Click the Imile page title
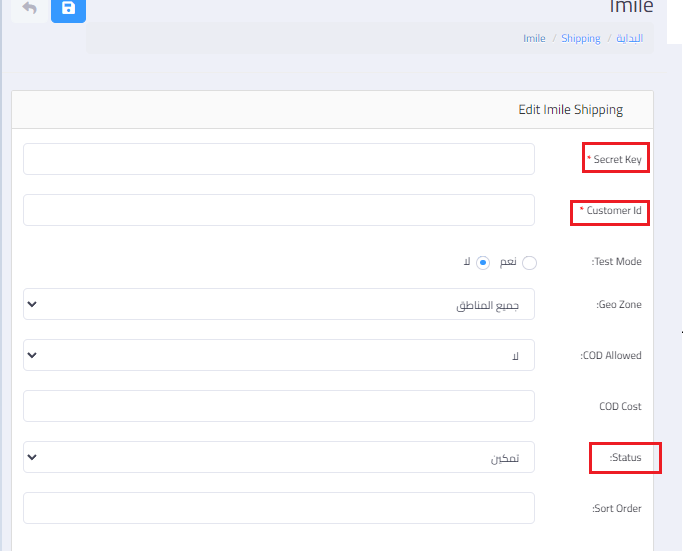The height and width of the screenshot is (551, 687). coord(631,8)
